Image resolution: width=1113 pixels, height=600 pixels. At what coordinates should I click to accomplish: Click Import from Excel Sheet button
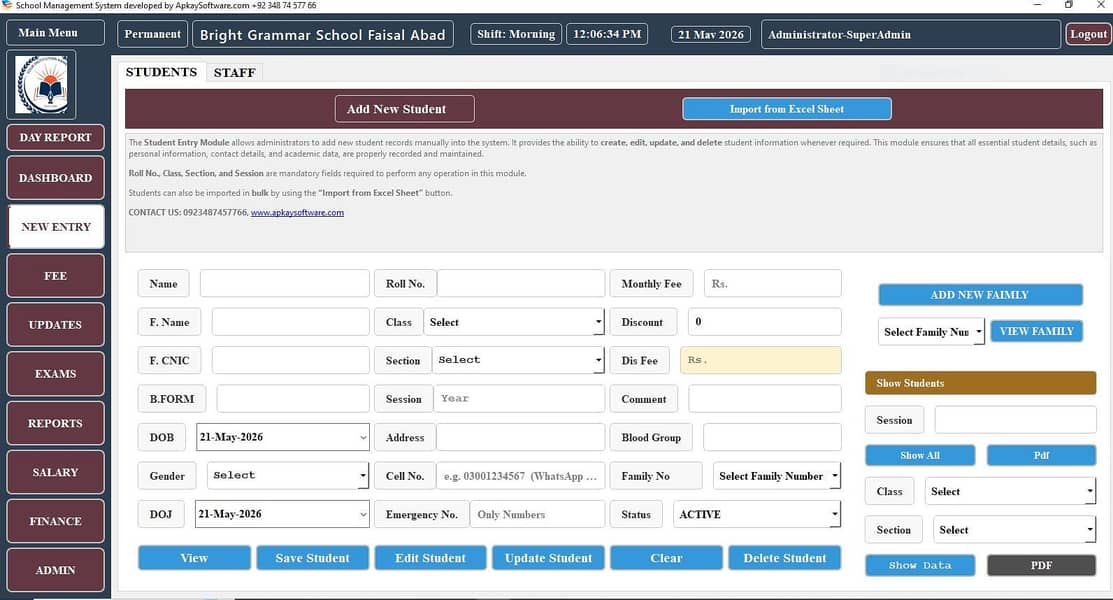coord(786,109)
